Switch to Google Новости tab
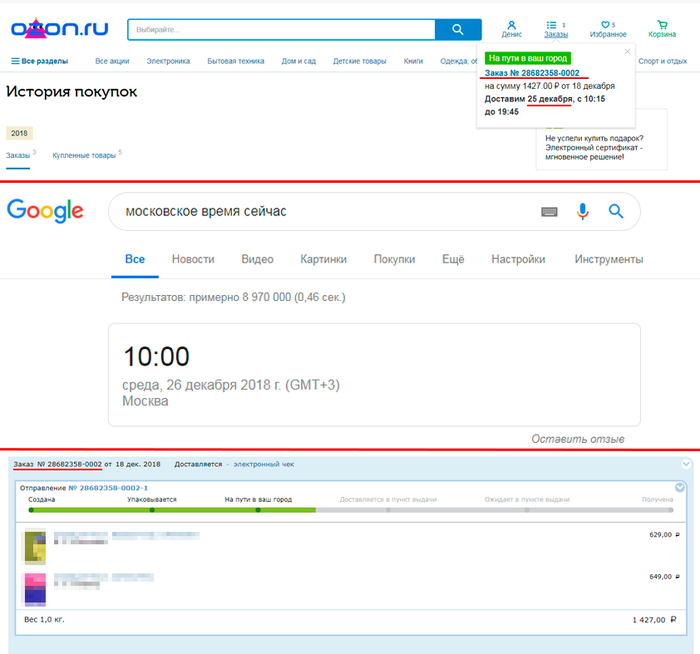Viewport: 700px width, 654px height. (x=193, y=259)
